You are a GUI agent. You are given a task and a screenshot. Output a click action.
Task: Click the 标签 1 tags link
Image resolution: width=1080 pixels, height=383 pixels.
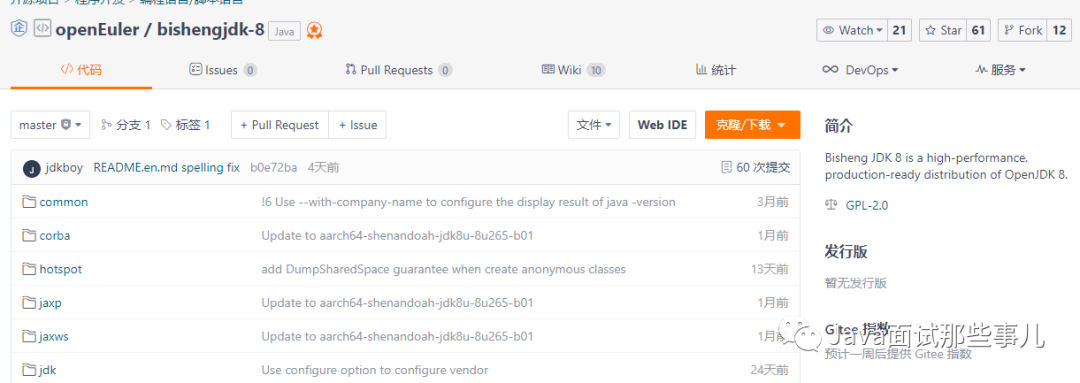[x=185, y=125]
